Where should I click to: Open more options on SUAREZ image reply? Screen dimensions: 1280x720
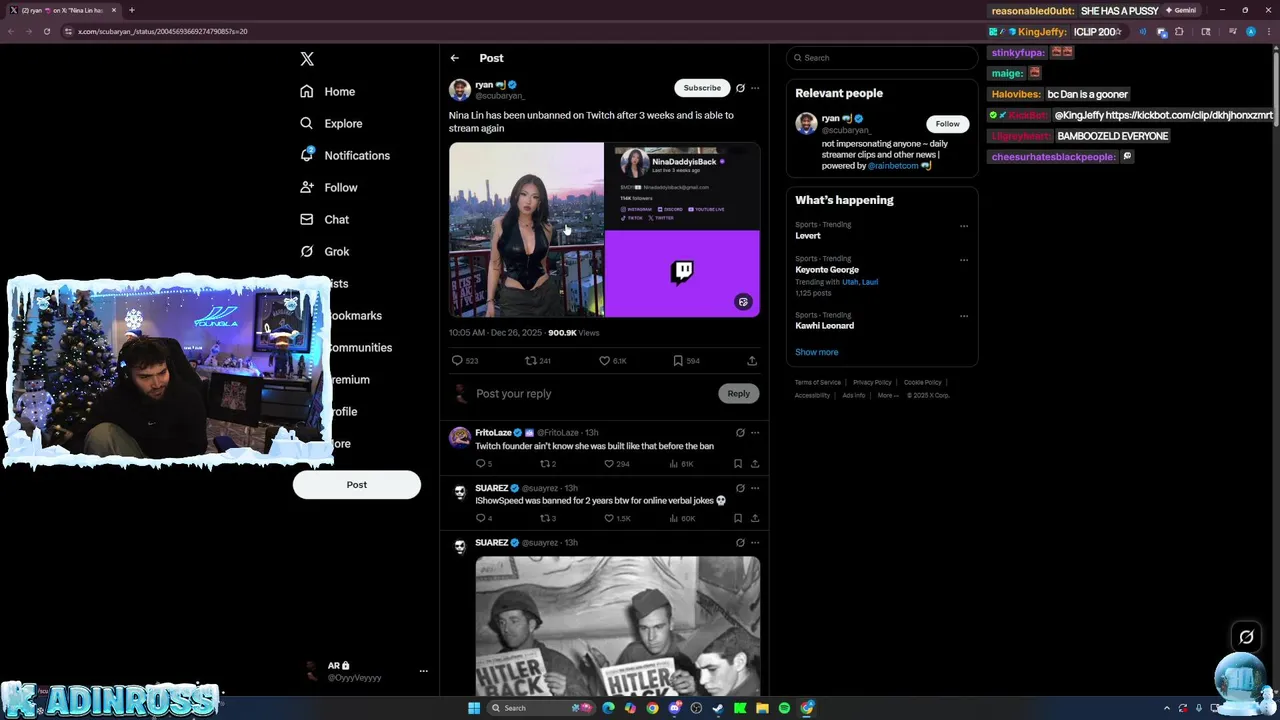click(x=755, y=543)
